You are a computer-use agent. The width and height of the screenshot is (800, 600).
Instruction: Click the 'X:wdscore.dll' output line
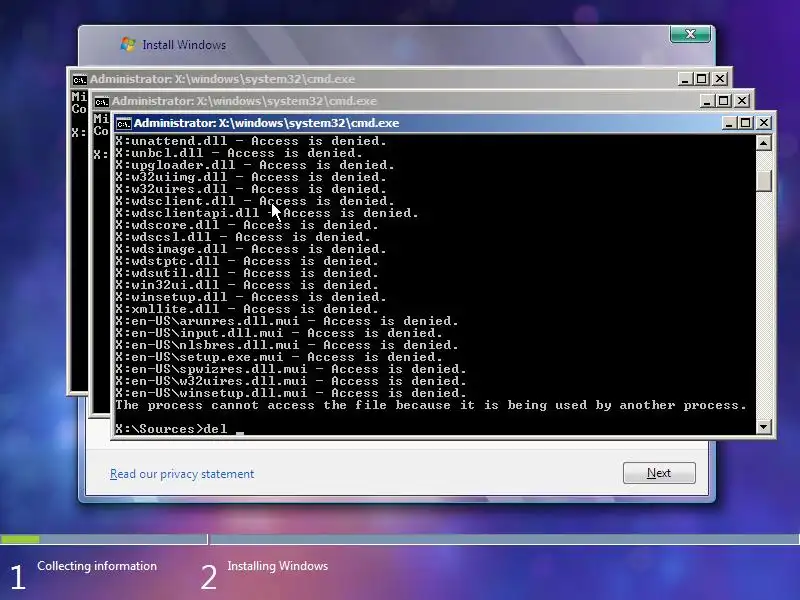247,225
